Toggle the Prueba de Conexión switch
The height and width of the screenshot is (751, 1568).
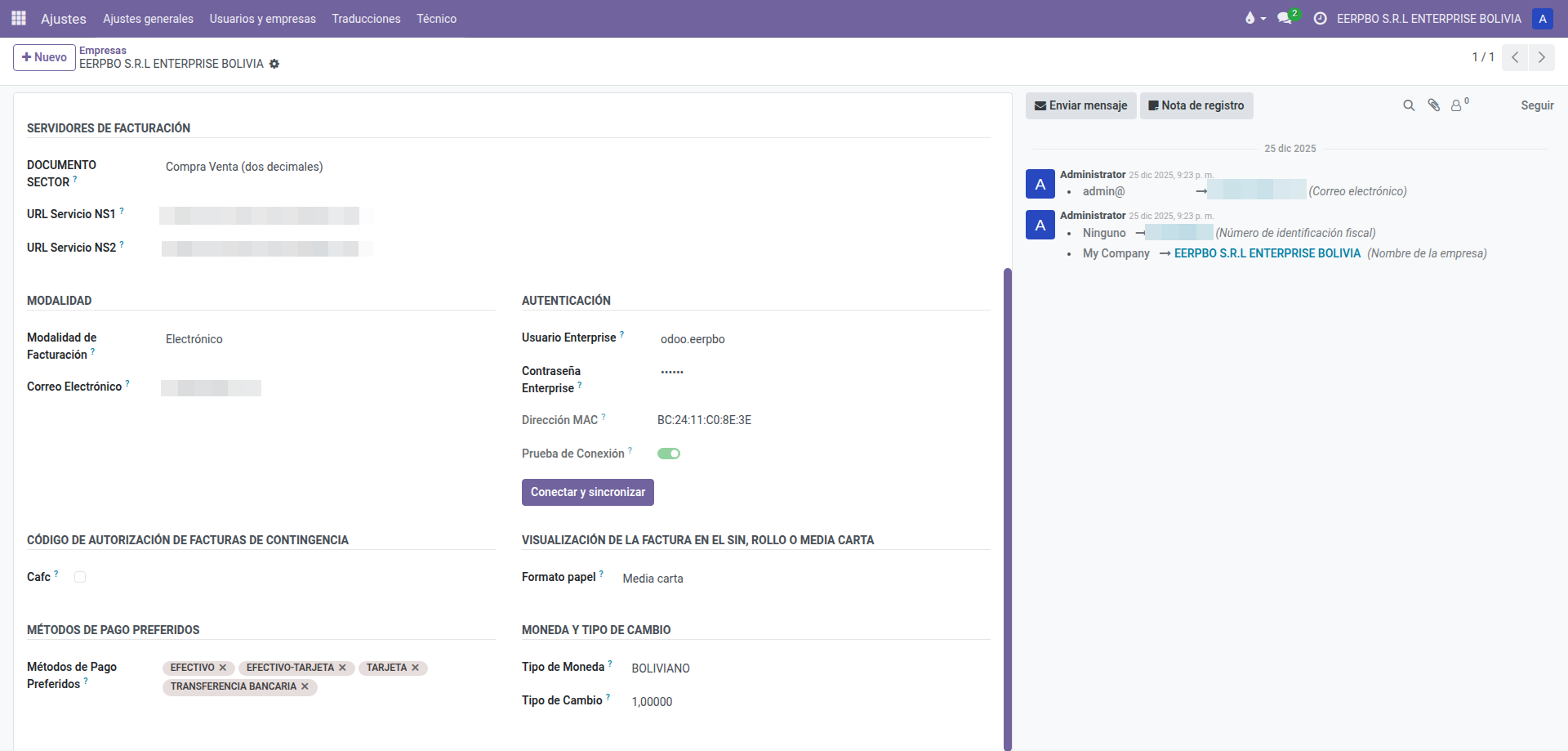point(669,454)
